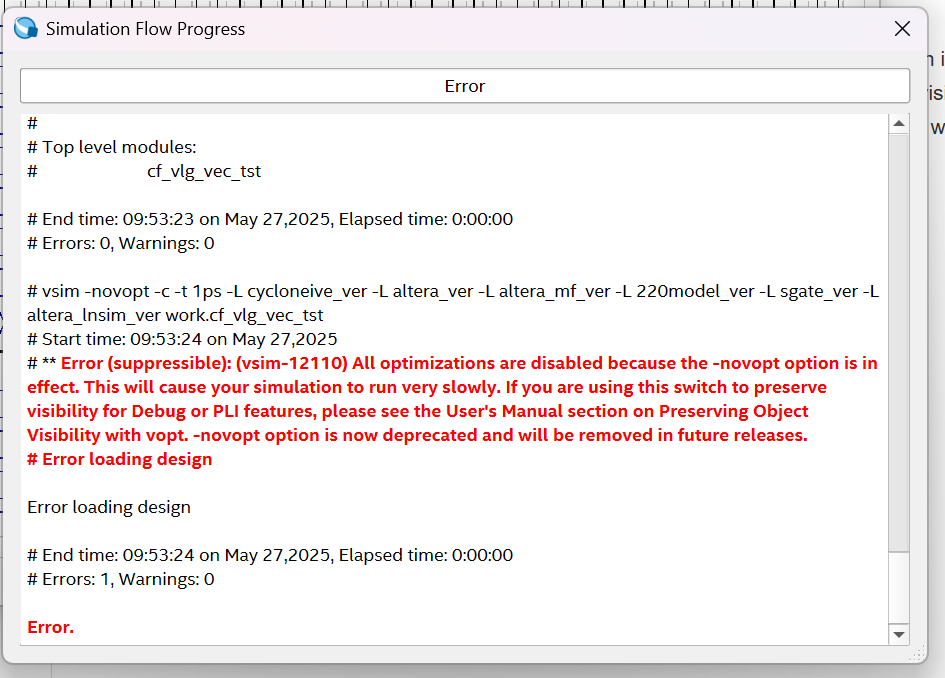Click 'End time: 09:53:23' log line

pyautogui.click(x=270, y=219)
